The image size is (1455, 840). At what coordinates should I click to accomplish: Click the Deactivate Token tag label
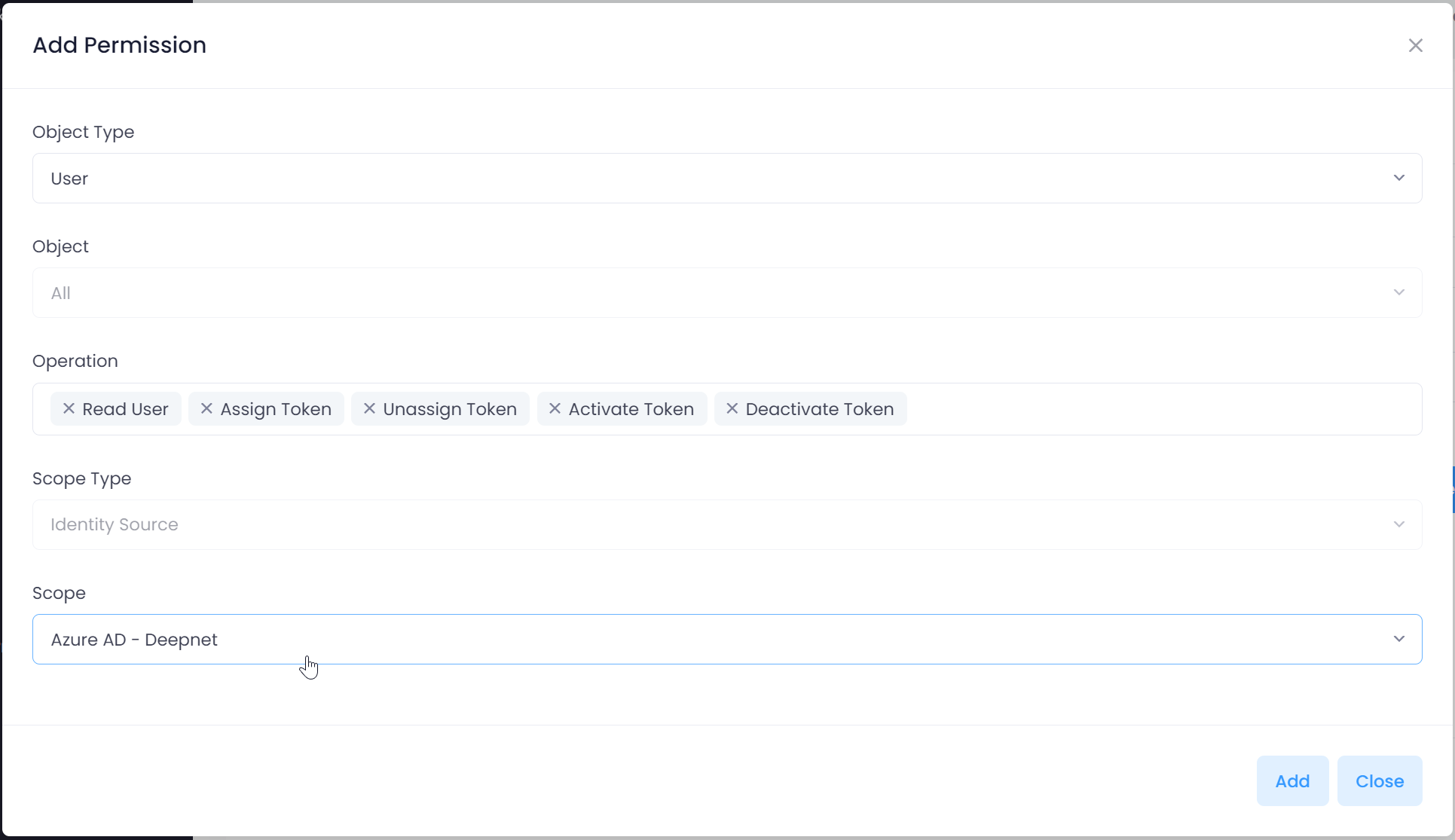click(x=819, y=409)
